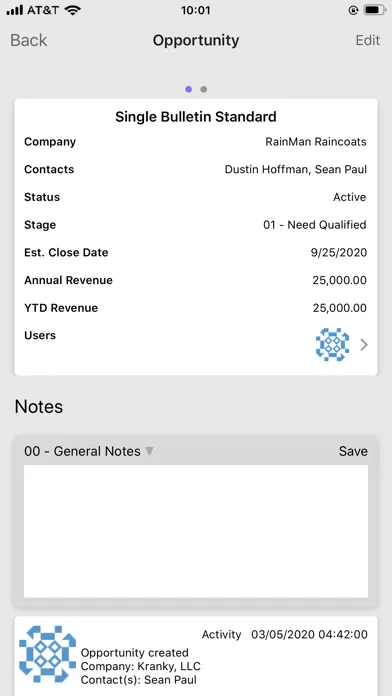Tap the avatar on the activity entry

(48, 654)
